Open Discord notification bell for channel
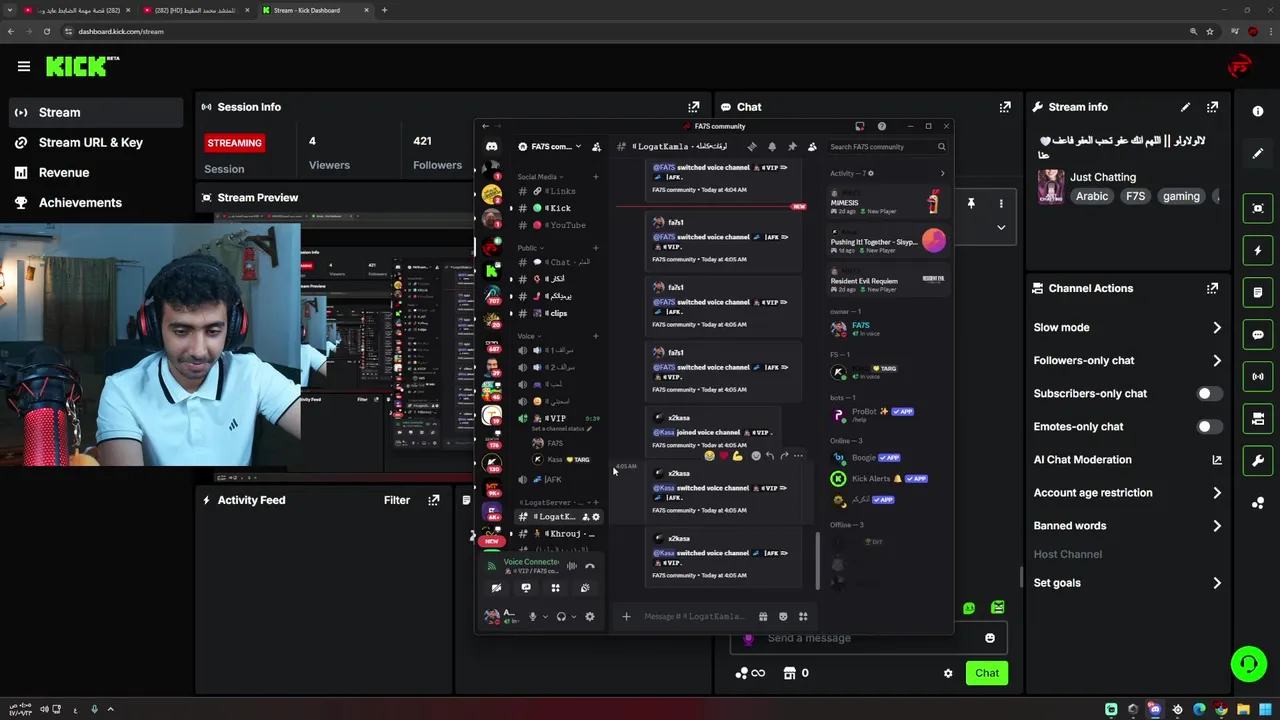The height and width of the screenshot is (720, 1280). [x=771, y=147]
